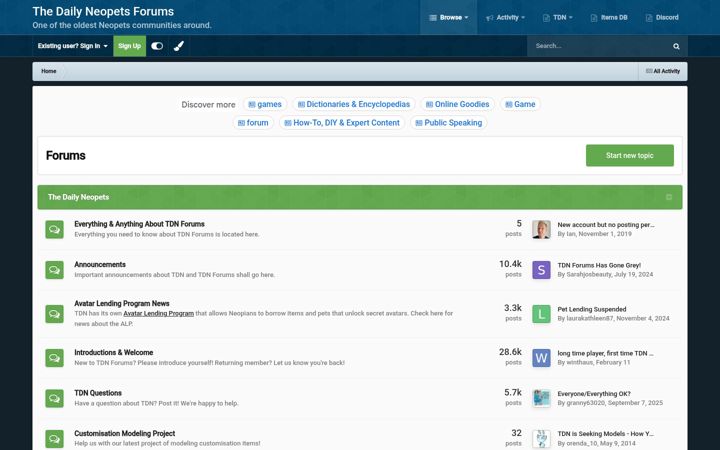Open author link granny63020
The image size is (720, 450).
585,403
